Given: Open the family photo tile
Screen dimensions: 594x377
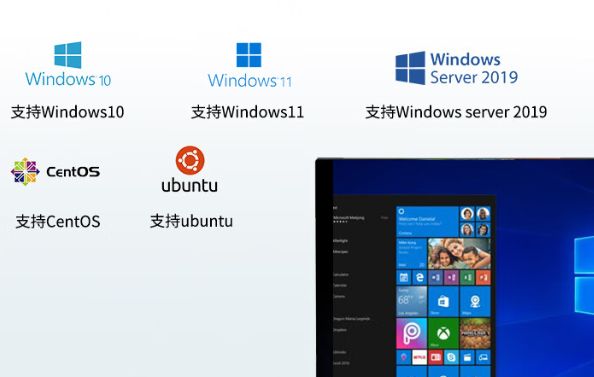Looking at the screenshot, I should click(x=459, y=253).
